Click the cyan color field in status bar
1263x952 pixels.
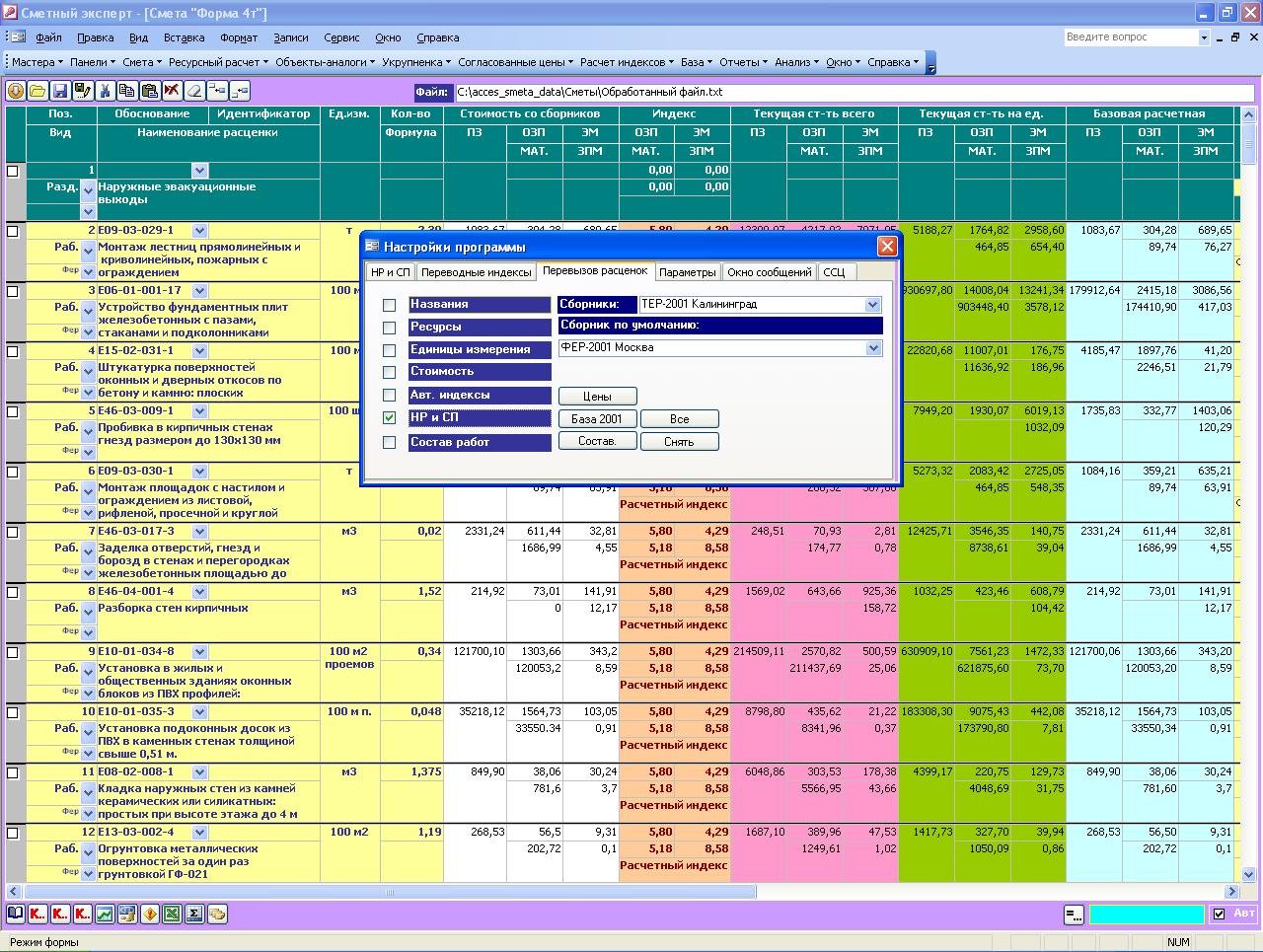click(x=1147, y=915)
